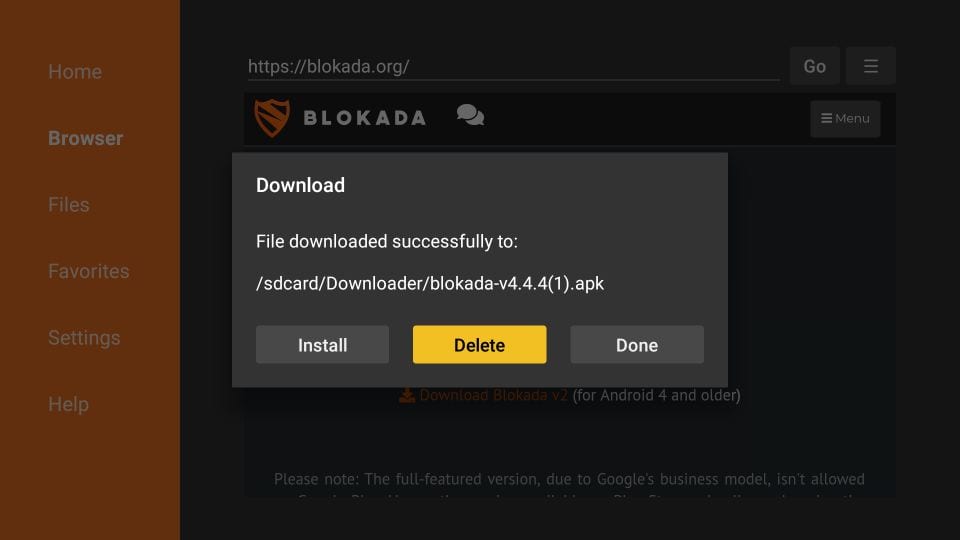Click the download arrow icon beside Blokada v2
The image size is (960, 540).
click(x=407, y=396)
